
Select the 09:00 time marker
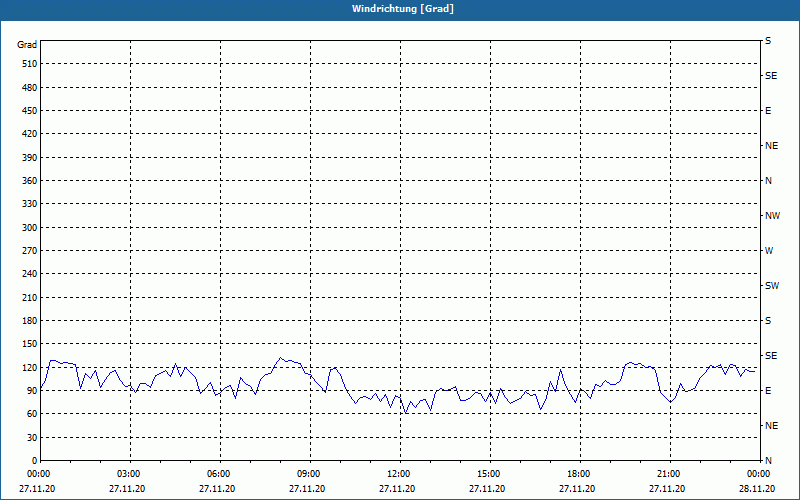(x=309, y=474)
